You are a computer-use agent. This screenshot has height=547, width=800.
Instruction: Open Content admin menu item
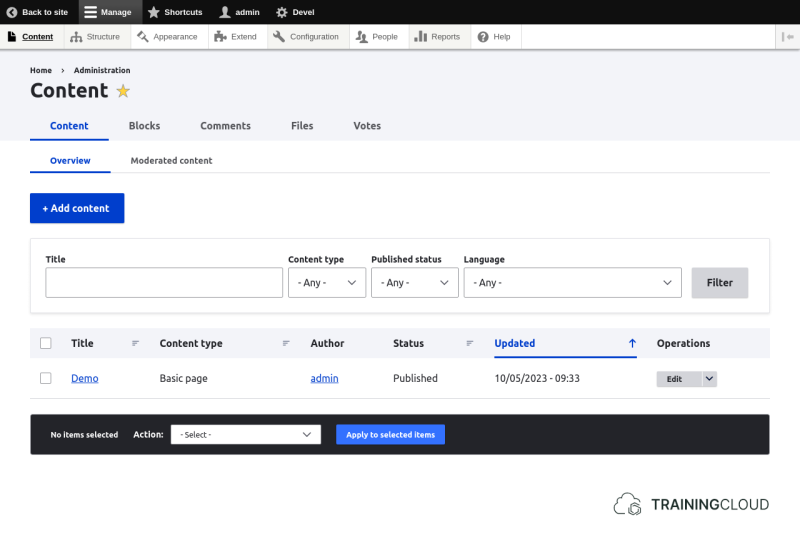pyautogui.click(x=31, y=37)
